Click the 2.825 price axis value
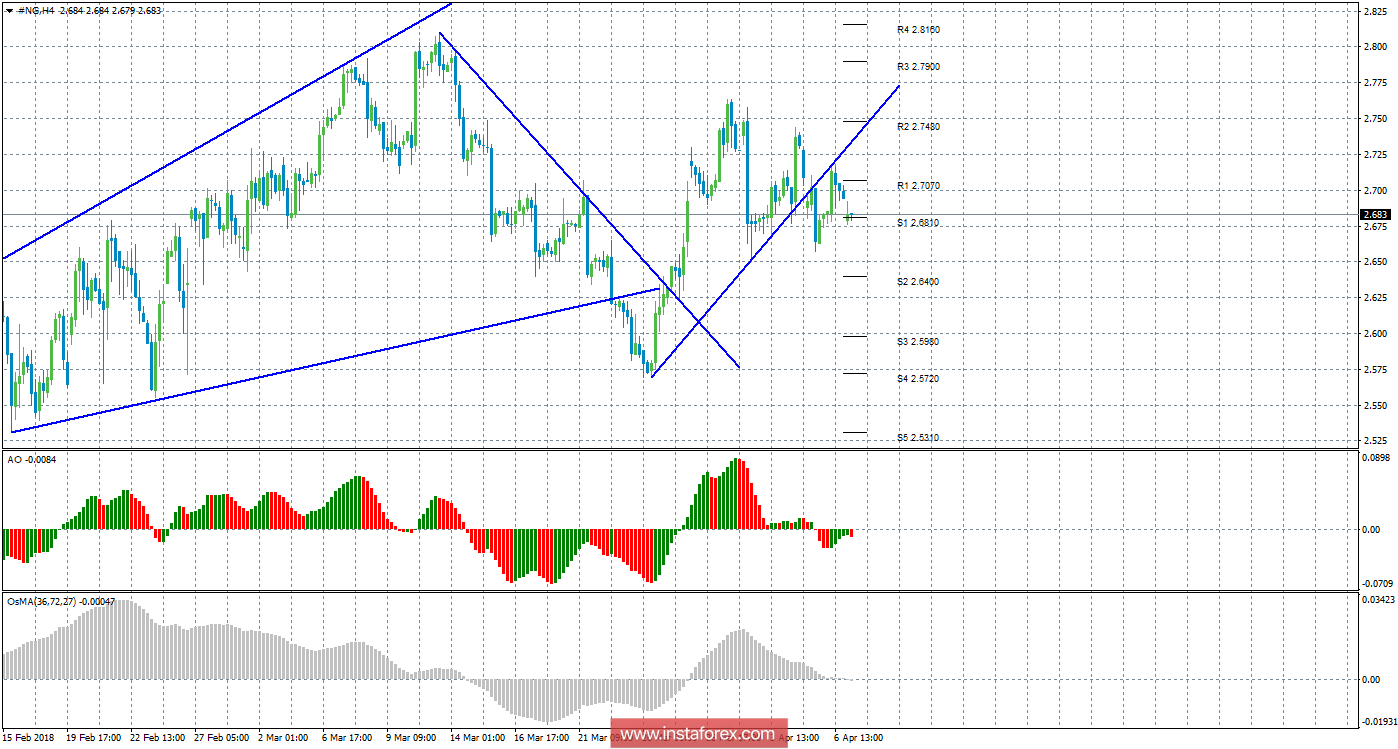1398x749 pixels. click(1374, 11)
